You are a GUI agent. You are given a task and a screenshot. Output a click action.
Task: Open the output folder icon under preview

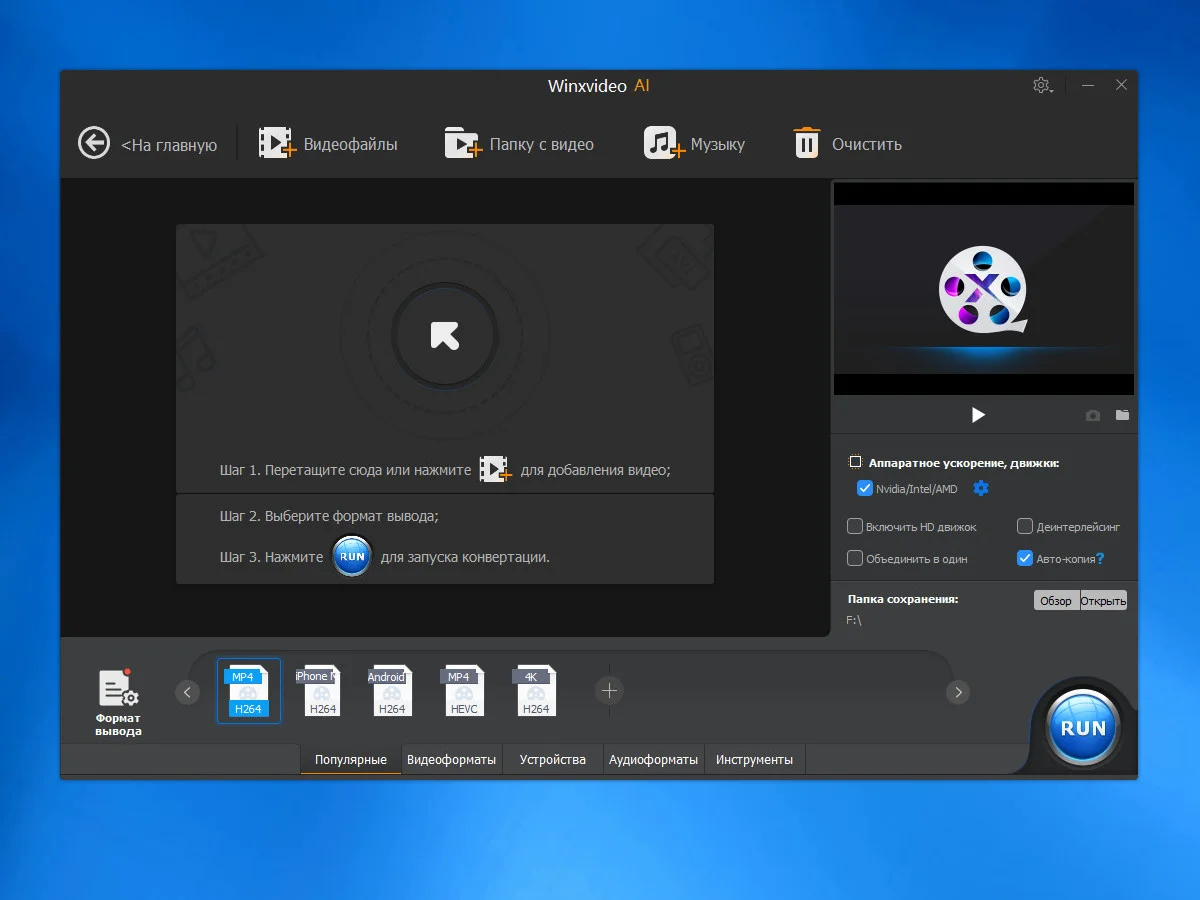1122,415
